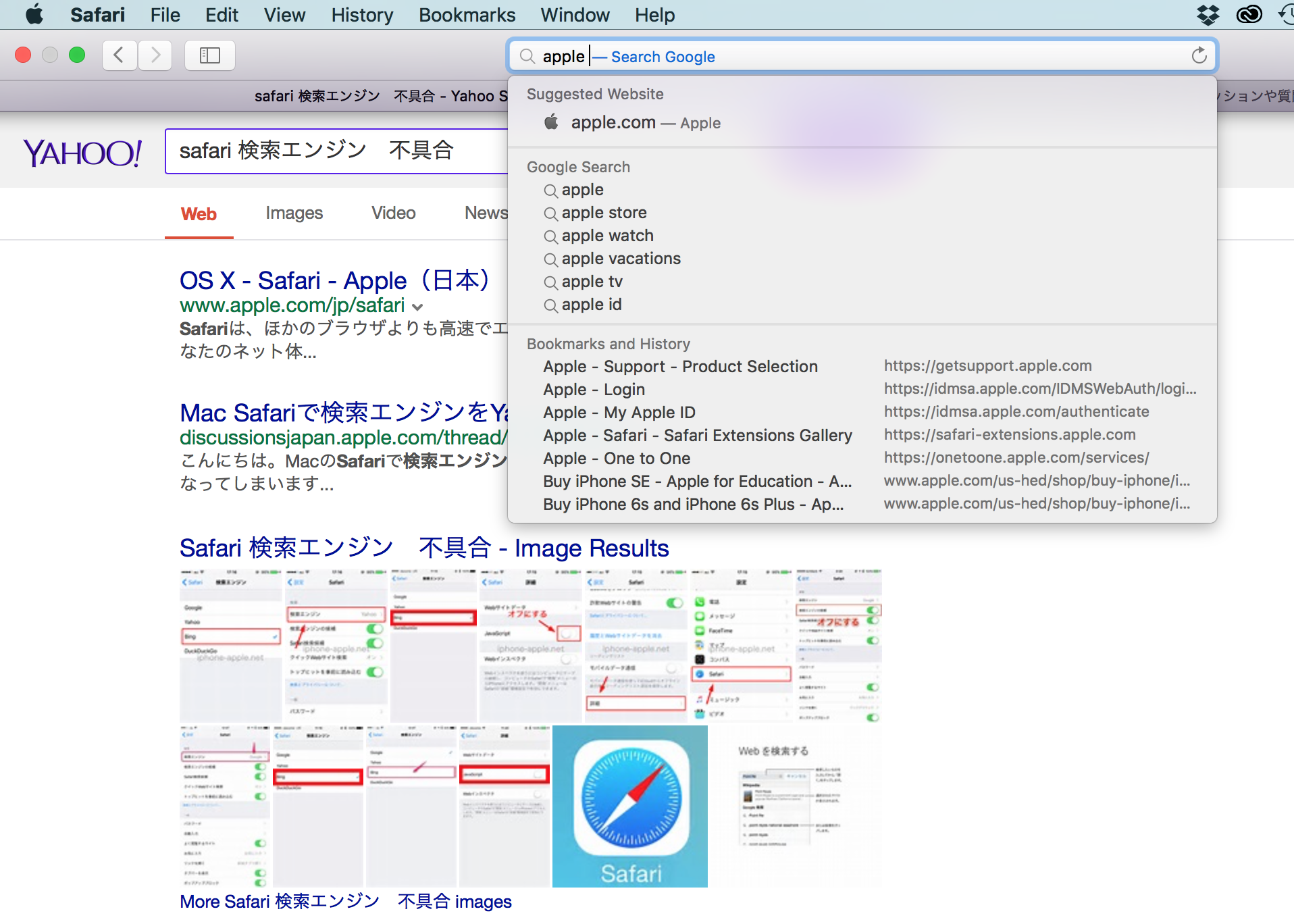Screen dimensions: 1294x924
Task: Click the Back navigation arrow button
Action: click(120, 55)
